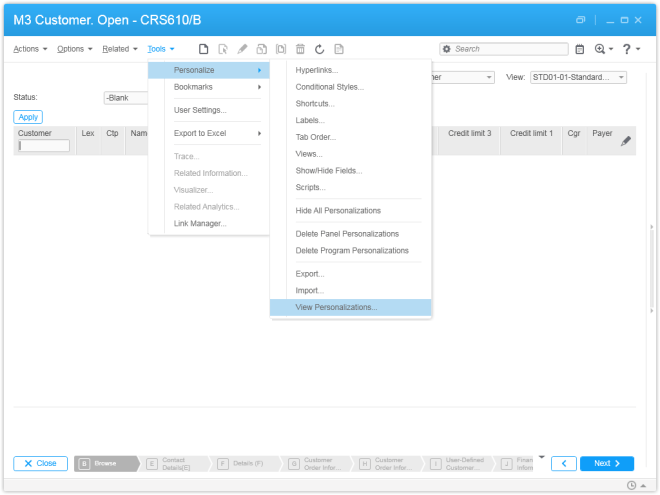Open the calendar icon beside search
This screenshot has width=660, height=495.
pyautogui.click(x=579, y=49)
